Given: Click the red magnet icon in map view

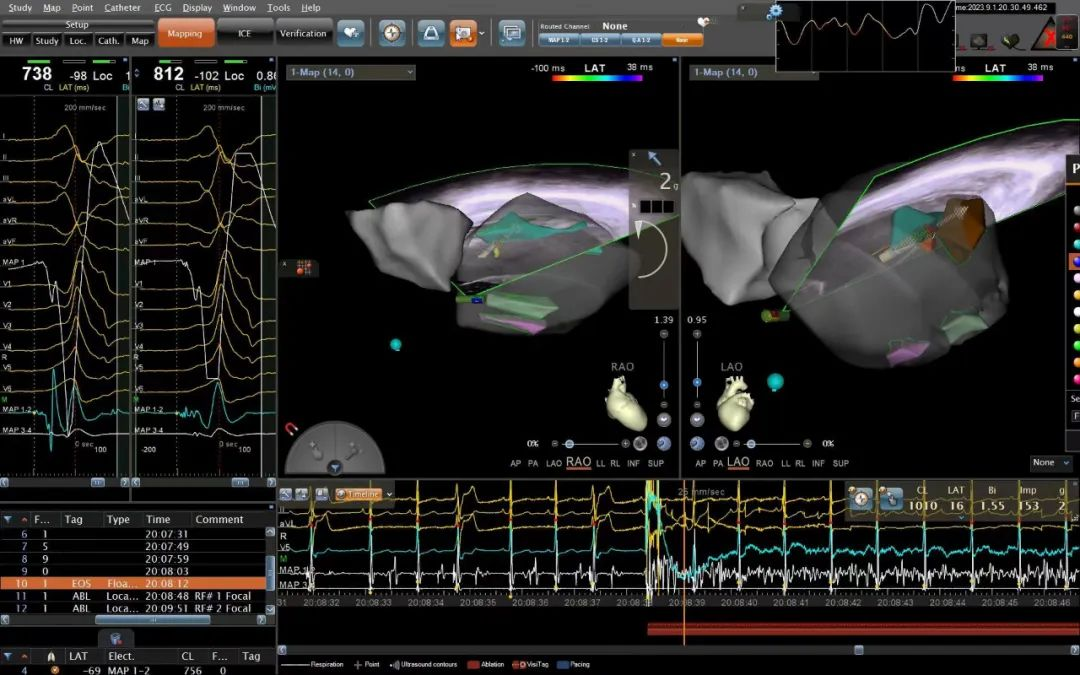Looking at the screenshot, I should [x=292, y=429].
